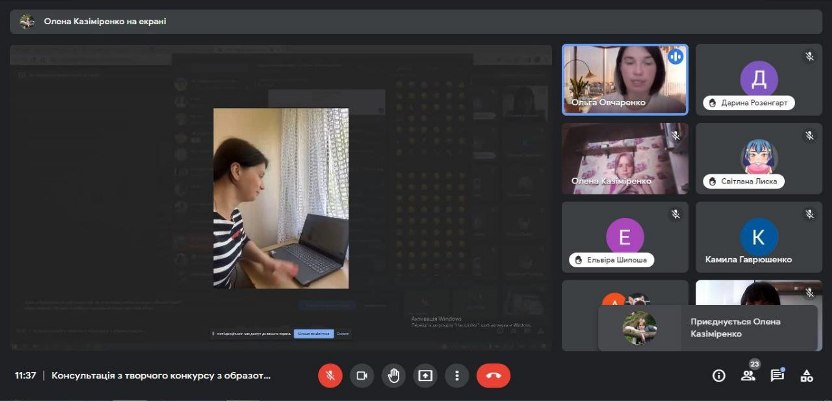This screenshot has height=401, width=832.
Task: Click the presenter avatar in the top banner
Action: [x=27, y=22]
